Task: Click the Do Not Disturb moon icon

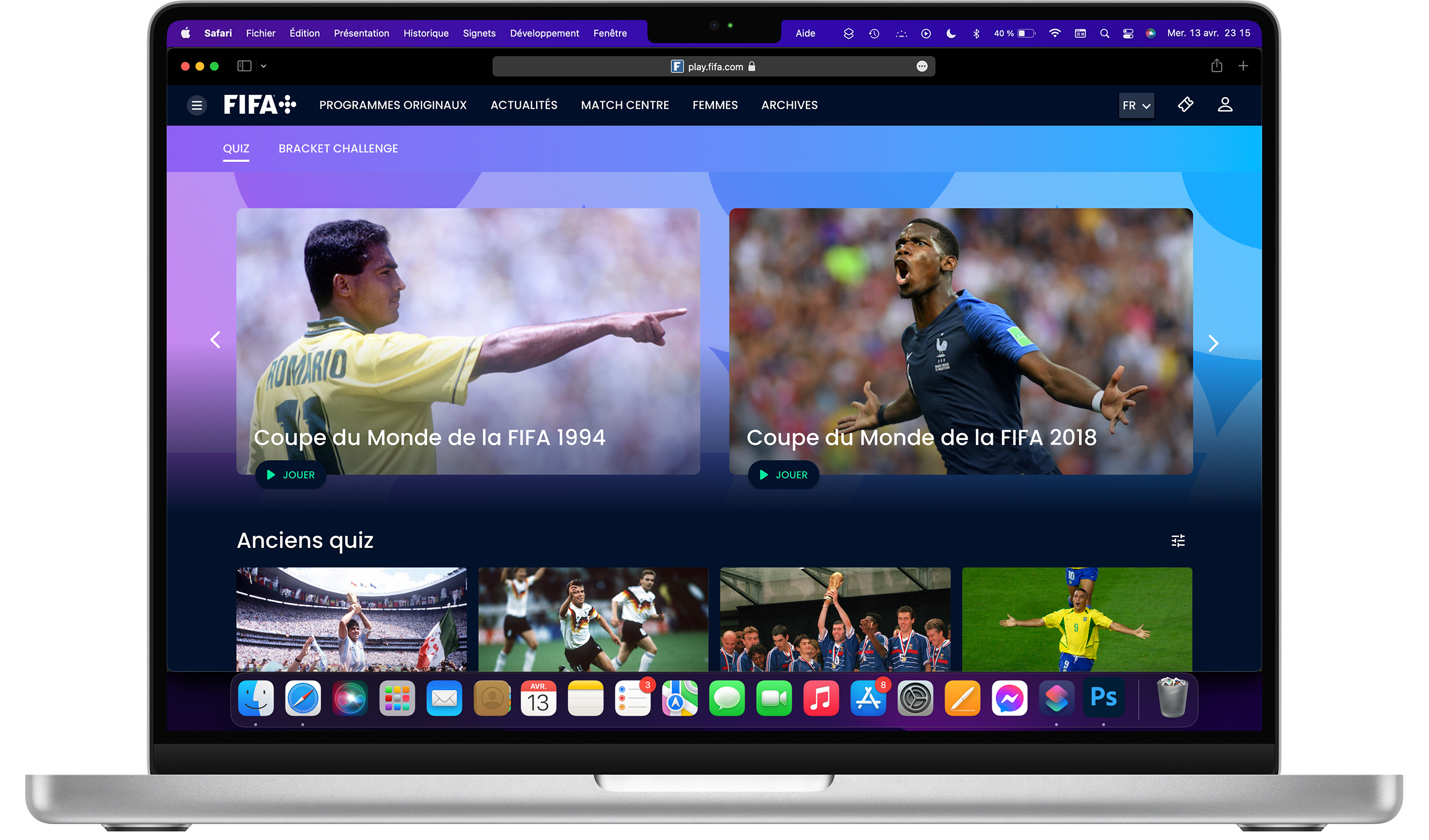Action: pos(951,34)
